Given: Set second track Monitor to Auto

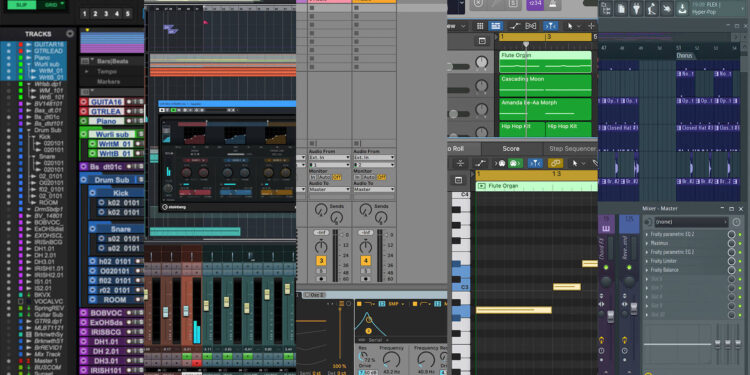Looking at the screenshot, I should [x=368, y=177].
